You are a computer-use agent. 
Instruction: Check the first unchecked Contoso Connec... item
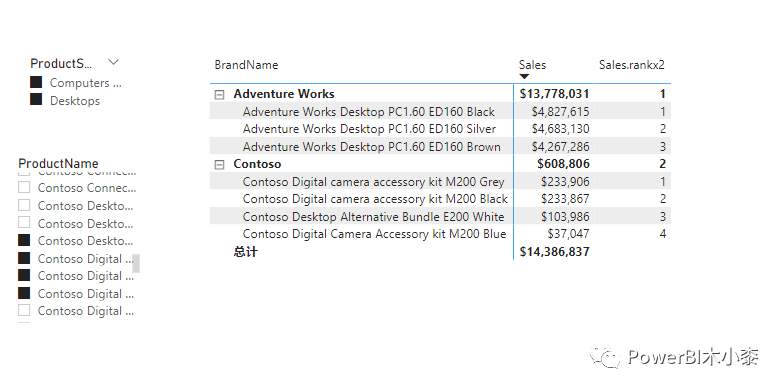point(24,188)
